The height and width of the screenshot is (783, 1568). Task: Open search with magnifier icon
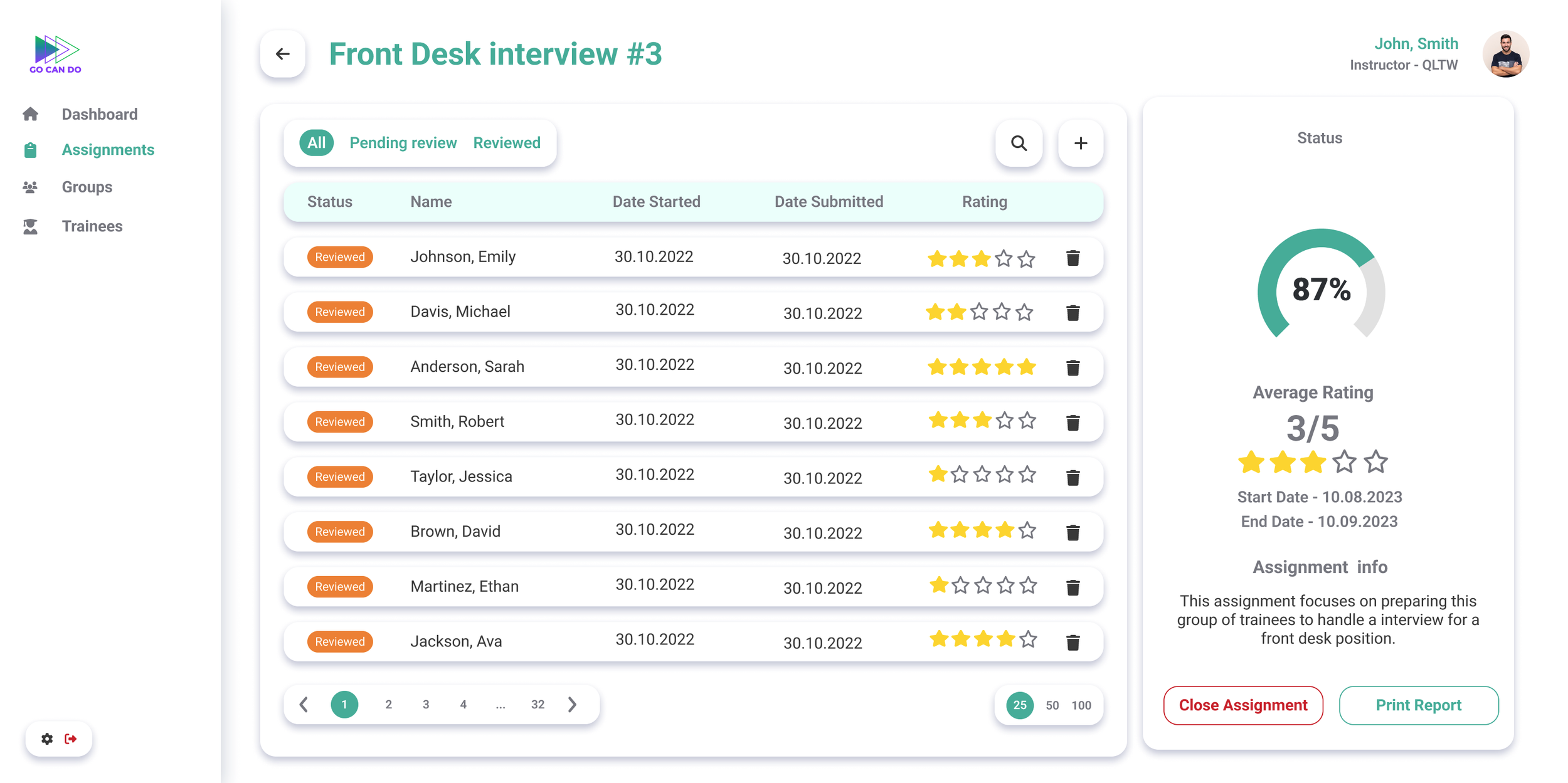coord(1019,144)
